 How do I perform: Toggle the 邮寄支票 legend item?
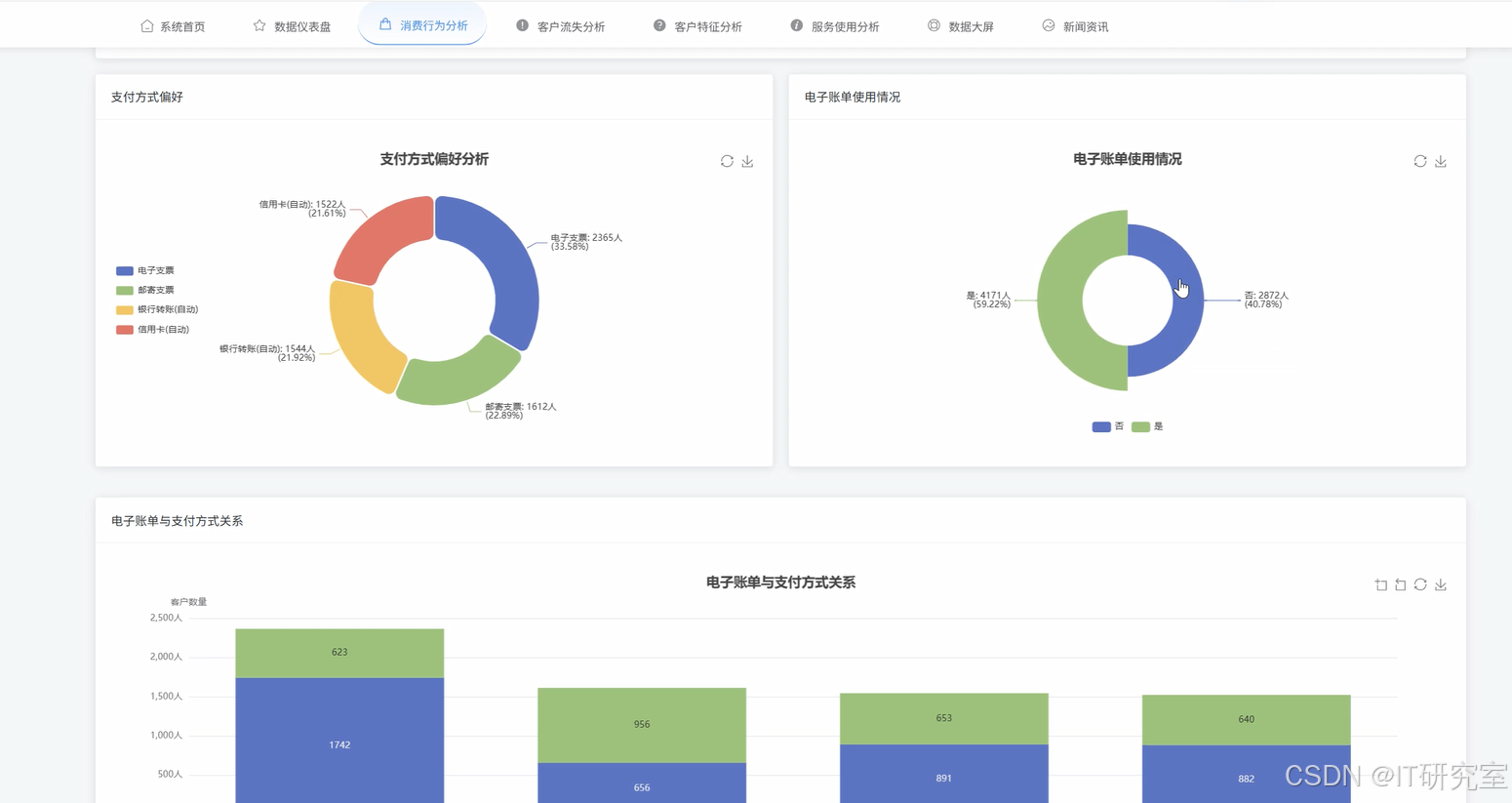pyautogui.click(x=145, y=290)
